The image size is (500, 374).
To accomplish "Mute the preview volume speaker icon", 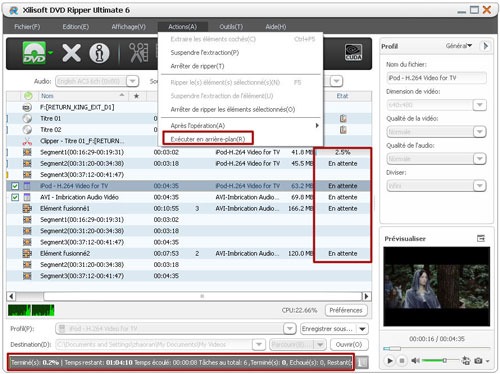I will [415, 360].
